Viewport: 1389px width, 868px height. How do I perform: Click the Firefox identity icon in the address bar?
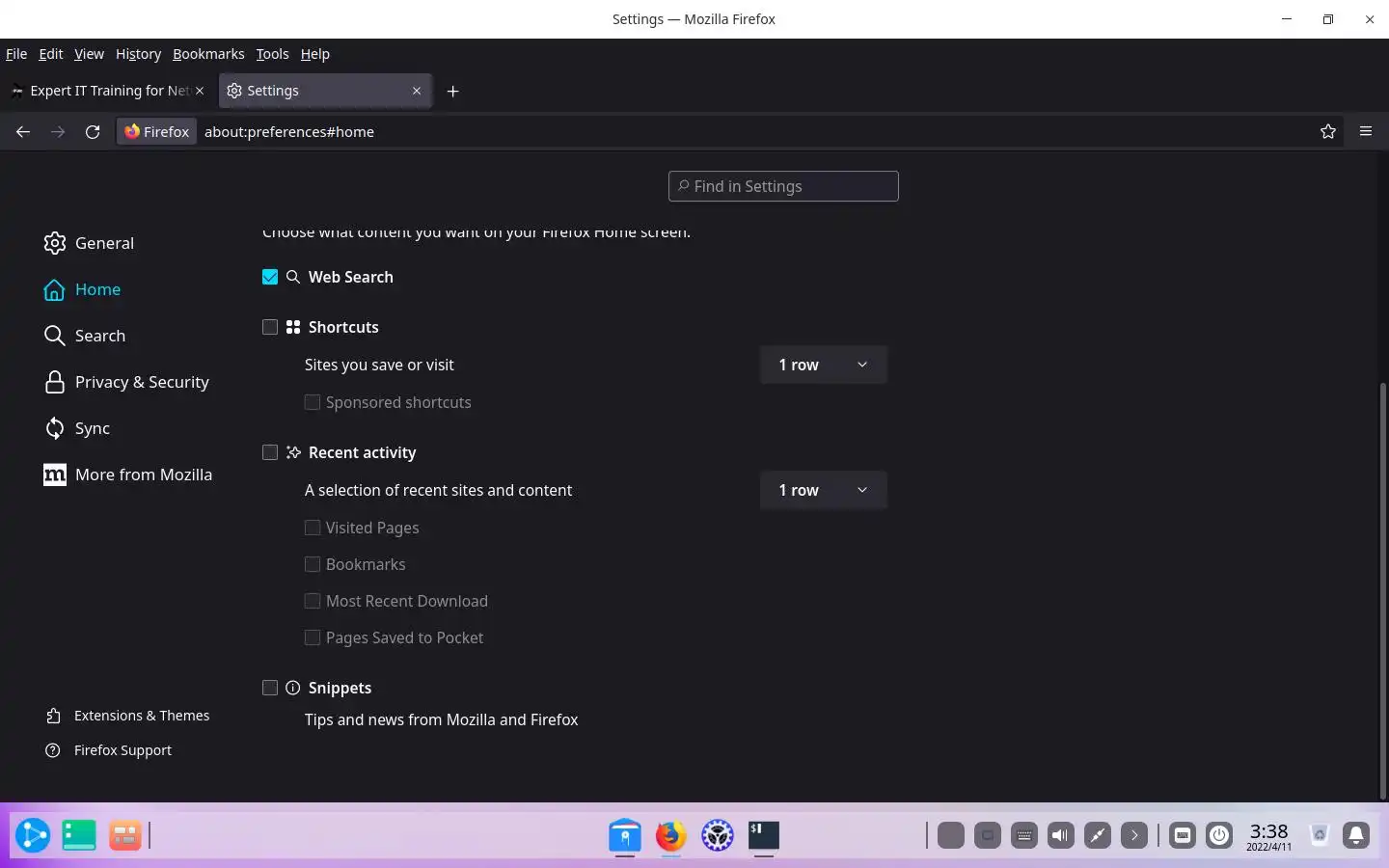[x=157, y=132]
